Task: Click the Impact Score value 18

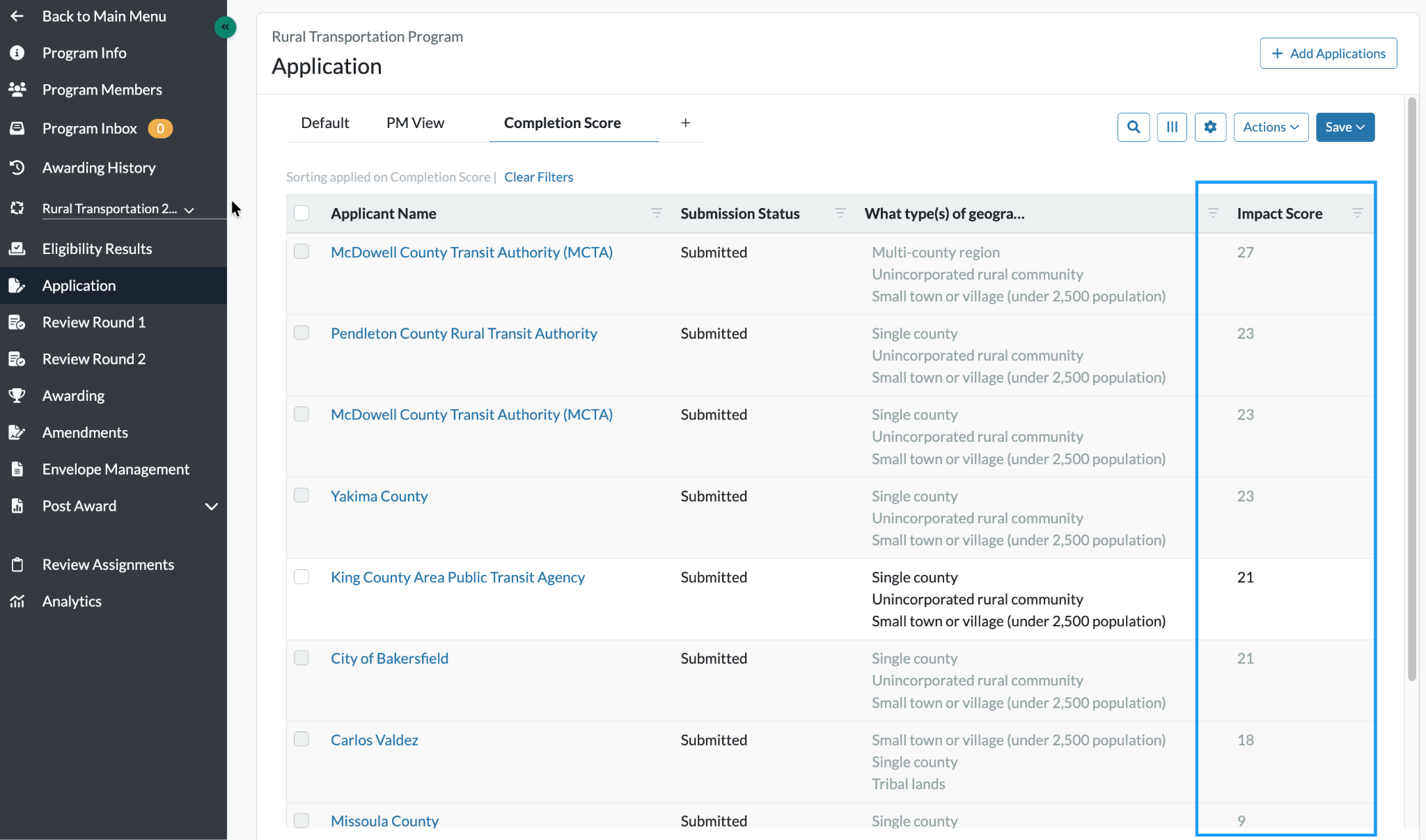Action: 1245,740
